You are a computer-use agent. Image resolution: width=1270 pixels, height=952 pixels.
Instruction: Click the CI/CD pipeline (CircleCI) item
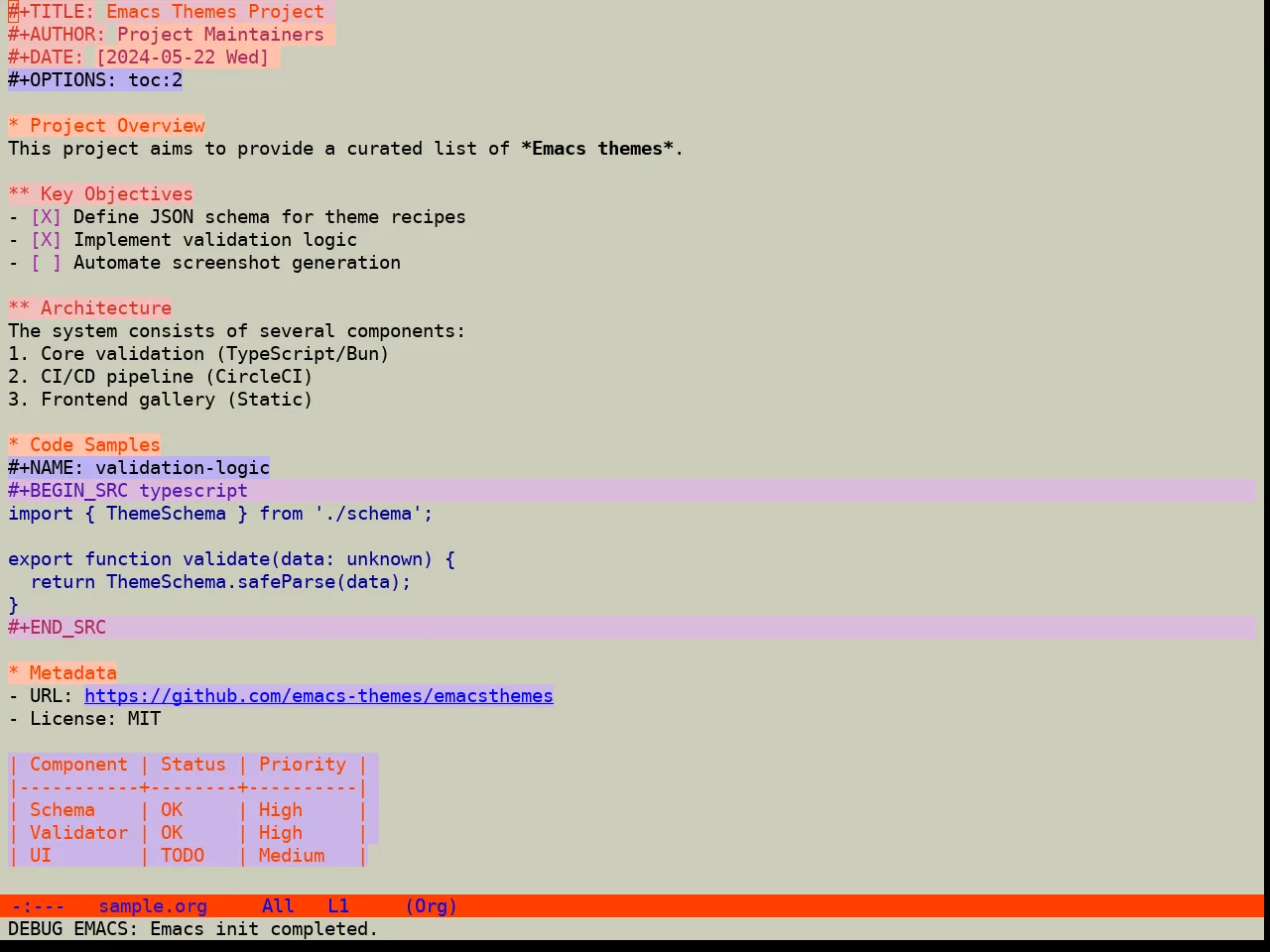pos(161,377)
